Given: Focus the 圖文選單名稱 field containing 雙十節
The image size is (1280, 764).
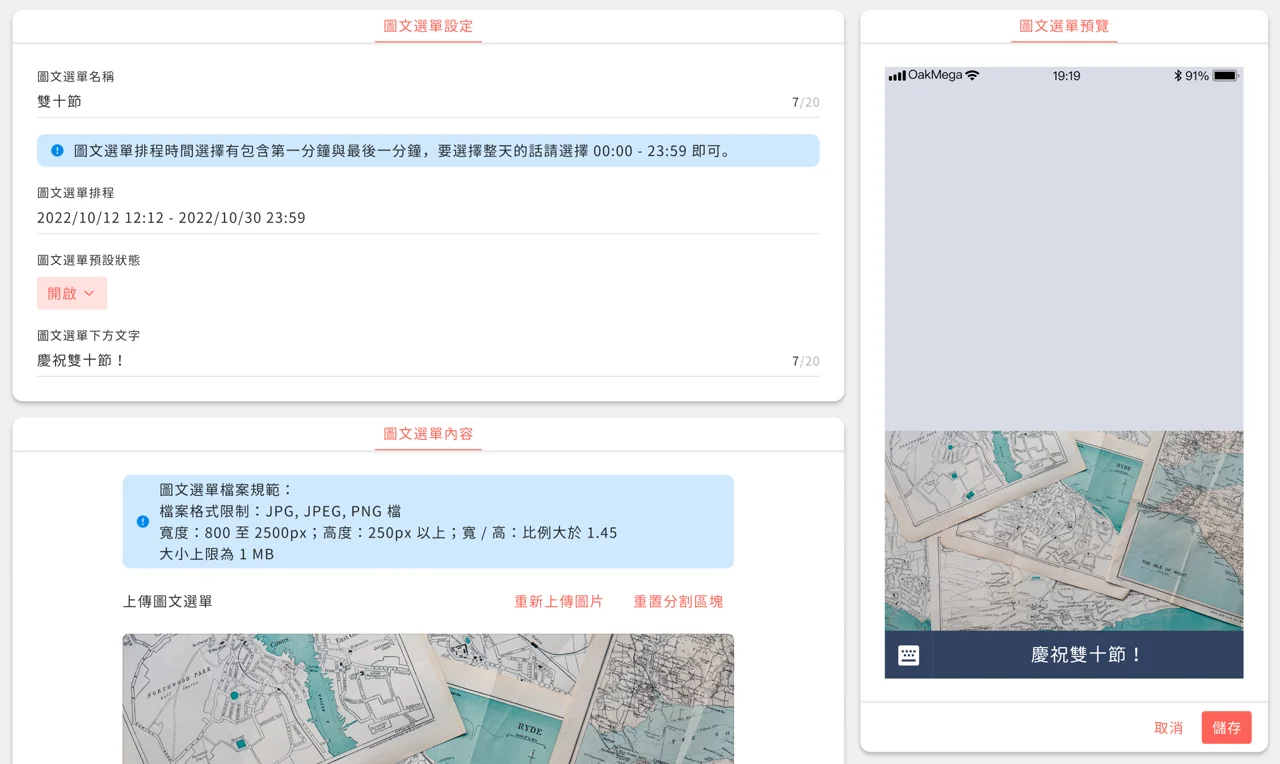Looking at the screenshot, I should coord(428,102).
